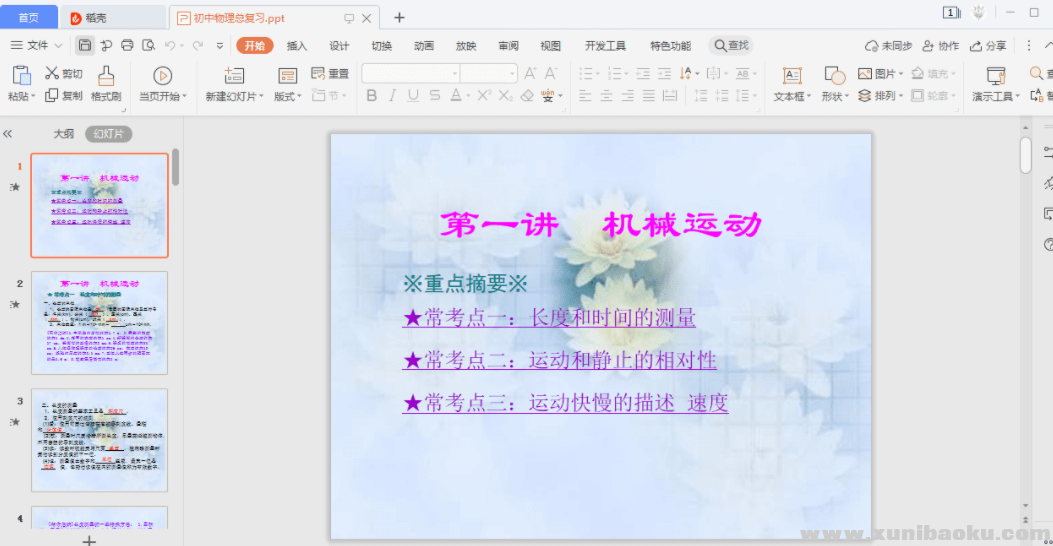
Task: Open the 动画 (Animation) tab
Action: tap(424, 46)
